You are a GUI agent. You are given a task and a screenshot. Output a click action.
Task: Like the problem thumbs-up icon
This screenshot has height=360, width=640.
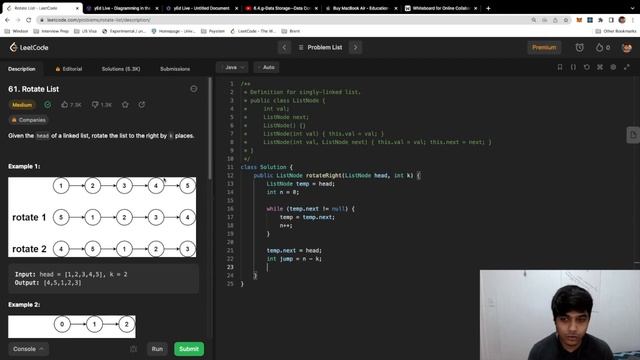64,105
